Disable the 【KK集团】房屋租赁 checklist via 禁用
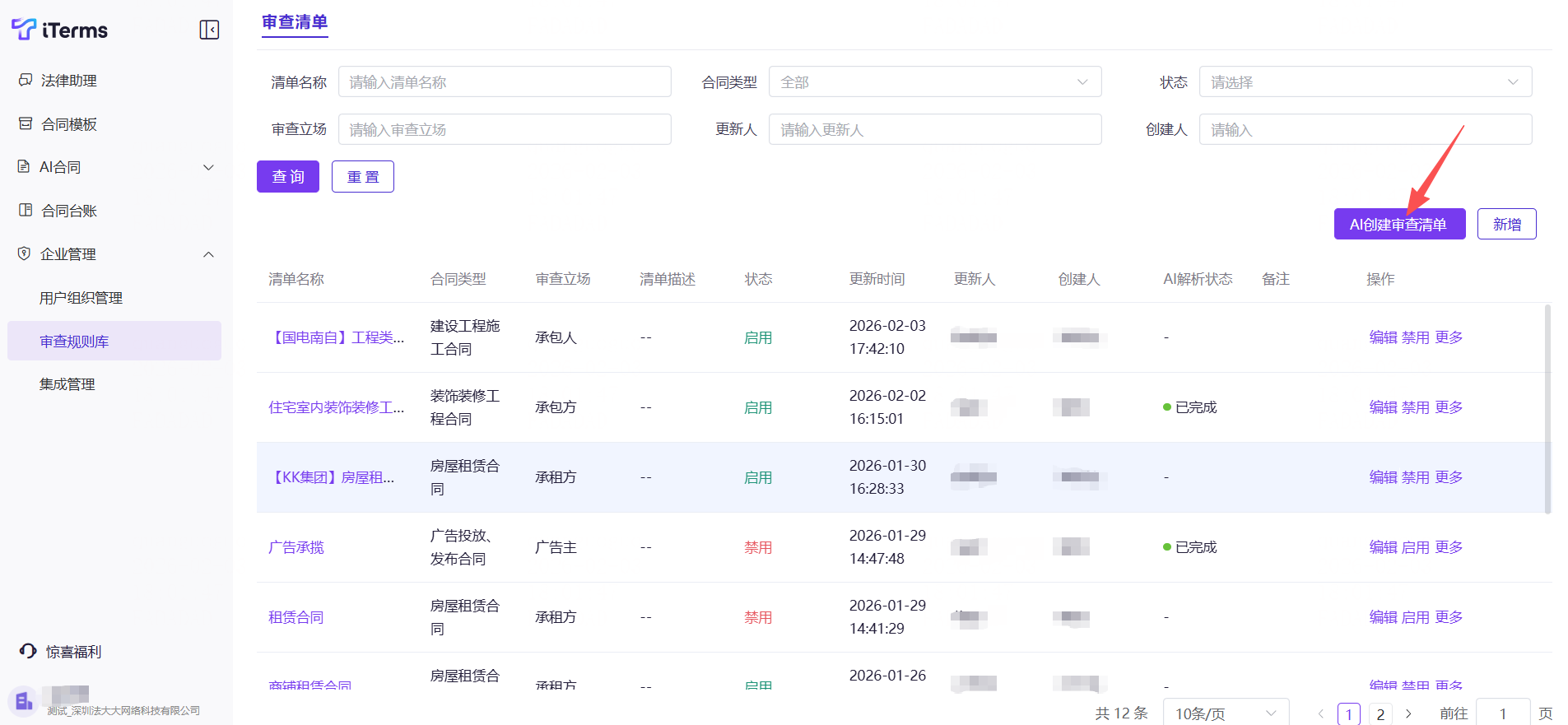The height and width of the screenshot is (725, 1568). (1415, 477)
